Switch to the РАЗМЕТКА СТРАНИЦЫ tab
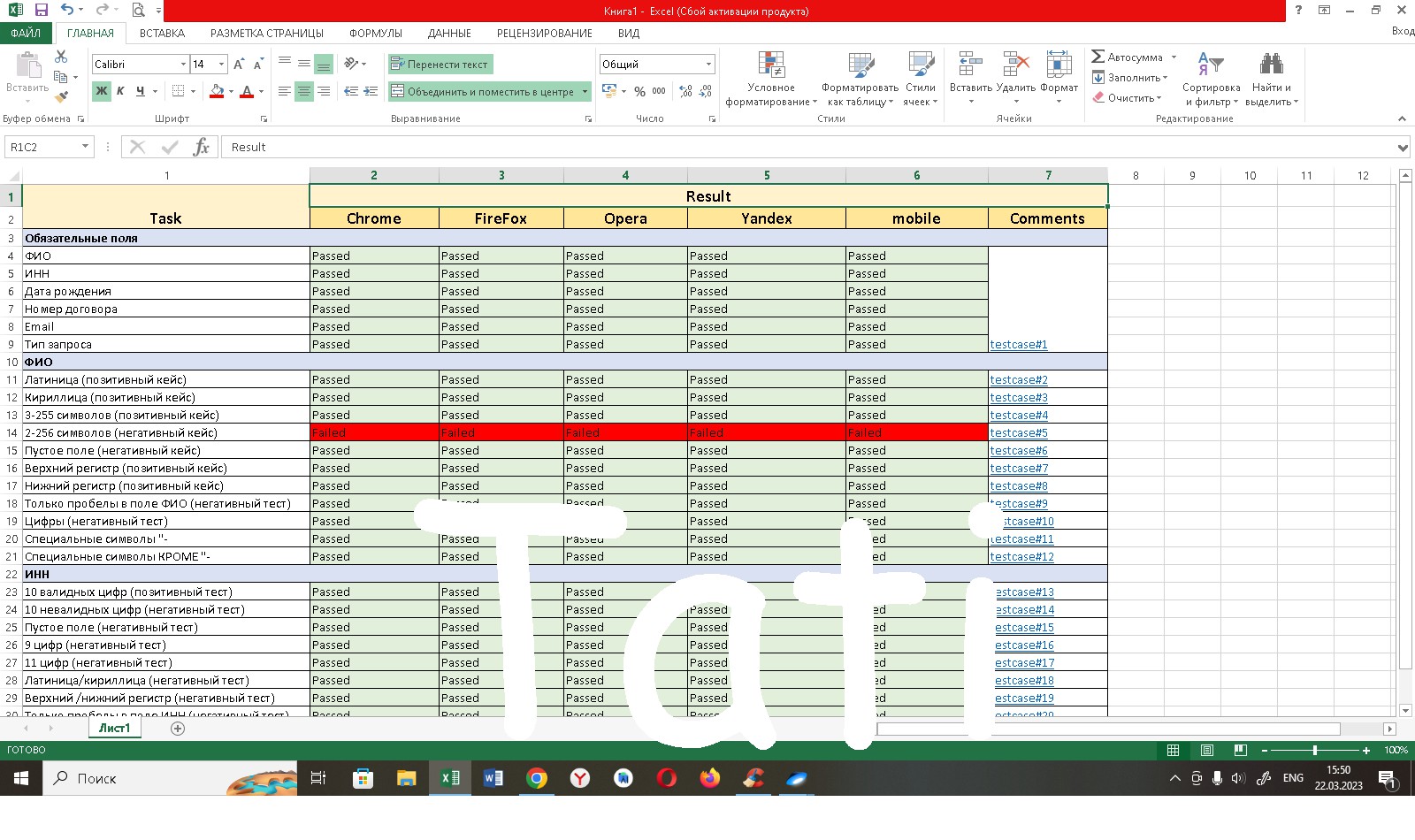The image size is (1415, 840). 267,33
